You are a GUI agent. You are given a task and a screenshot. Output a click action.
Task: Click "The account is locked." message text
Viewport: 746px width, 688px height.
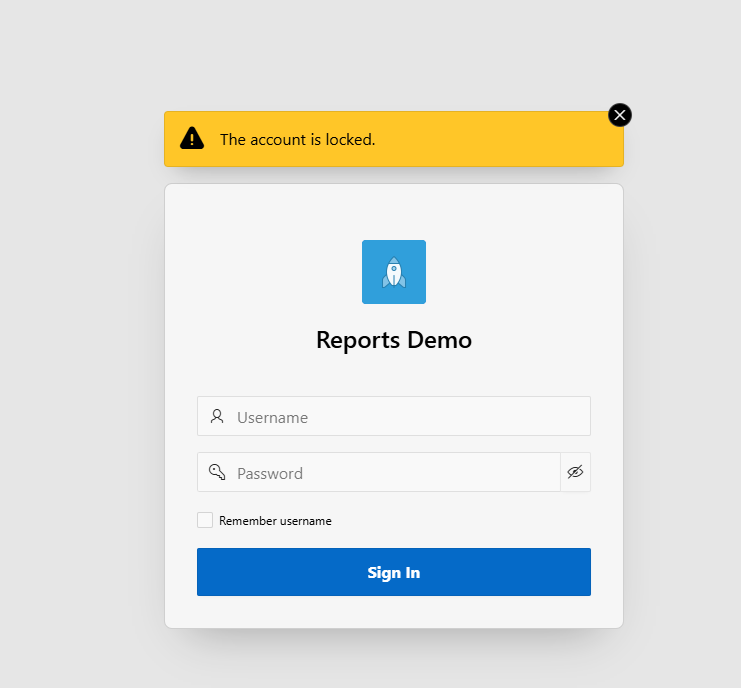298,139
